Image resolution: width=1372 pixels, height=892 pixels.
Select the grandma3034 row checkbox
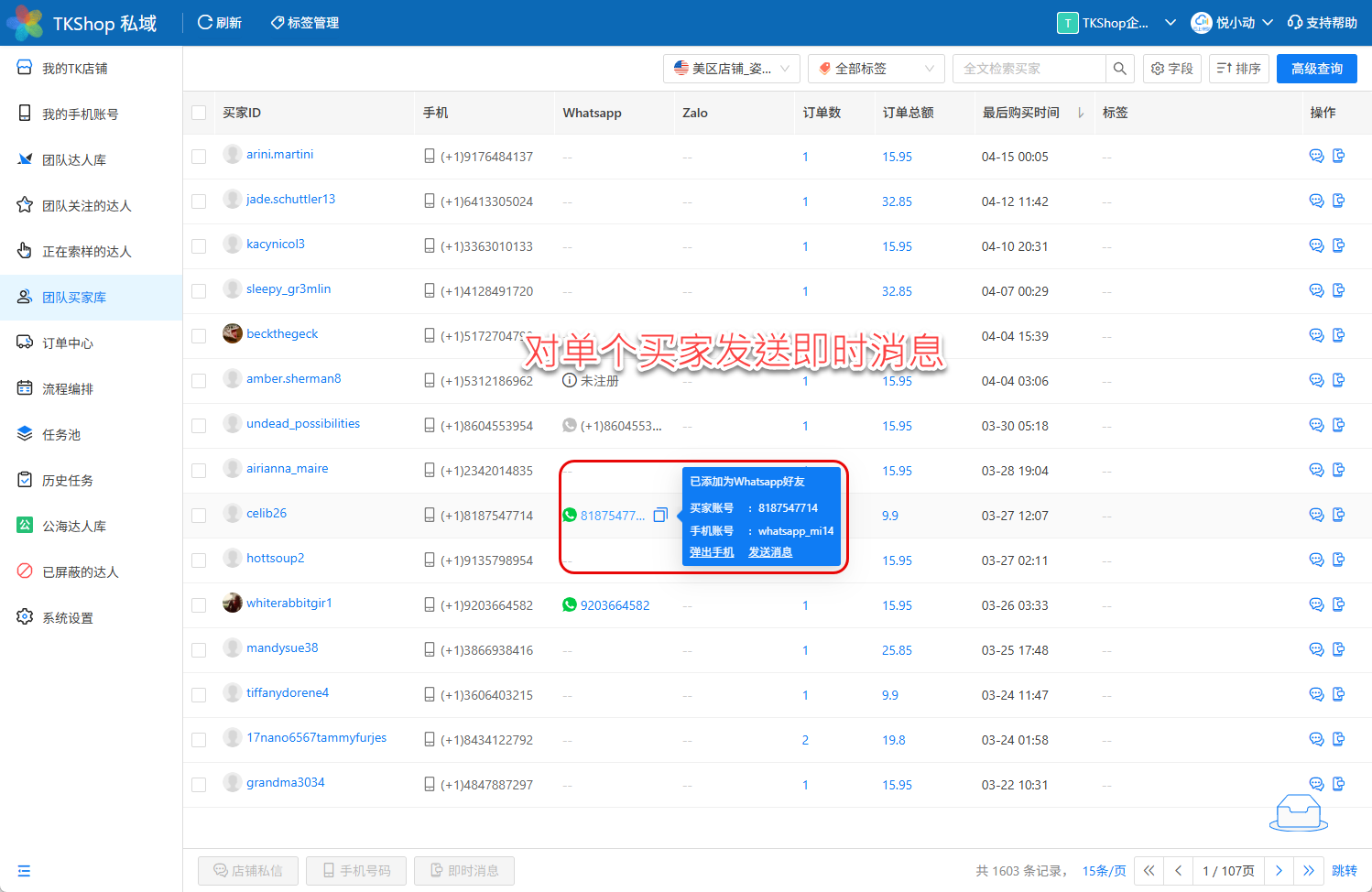(199, 785)
